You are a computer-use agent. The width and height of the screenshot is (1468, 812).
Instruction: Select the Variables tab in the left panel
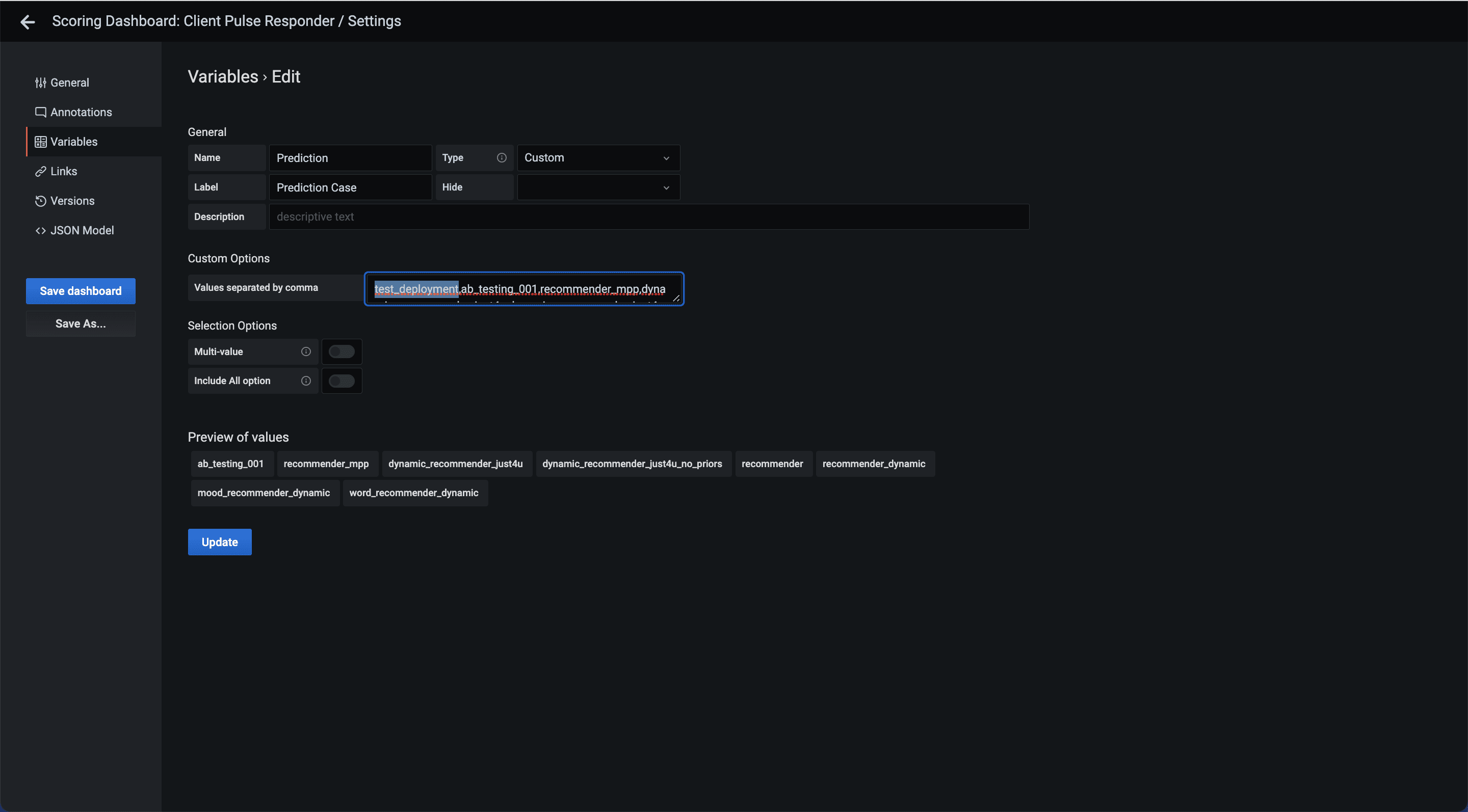click(73, 141)
